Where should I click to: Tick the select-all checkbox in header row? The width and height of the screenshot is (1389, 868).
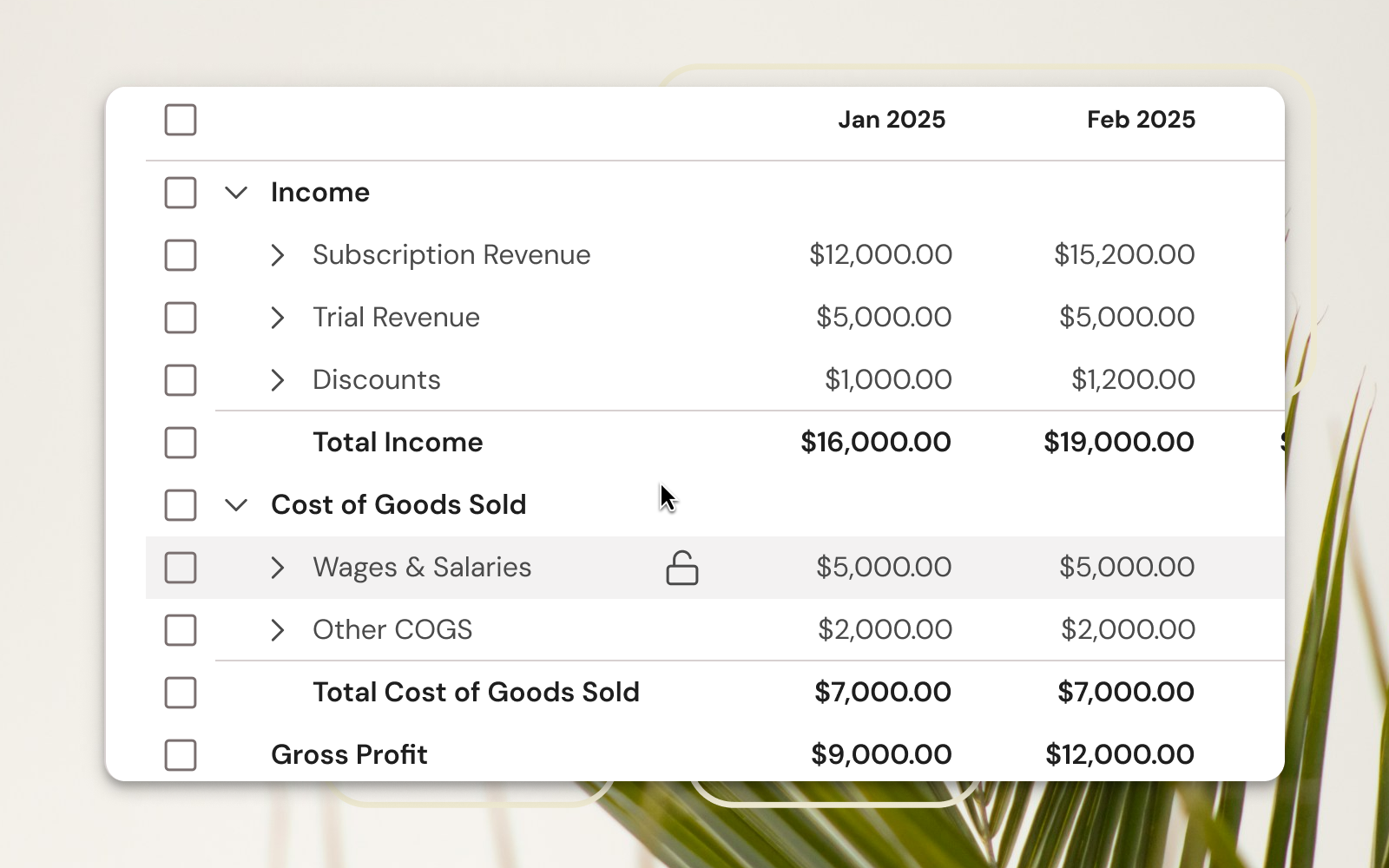coord(181,120)
